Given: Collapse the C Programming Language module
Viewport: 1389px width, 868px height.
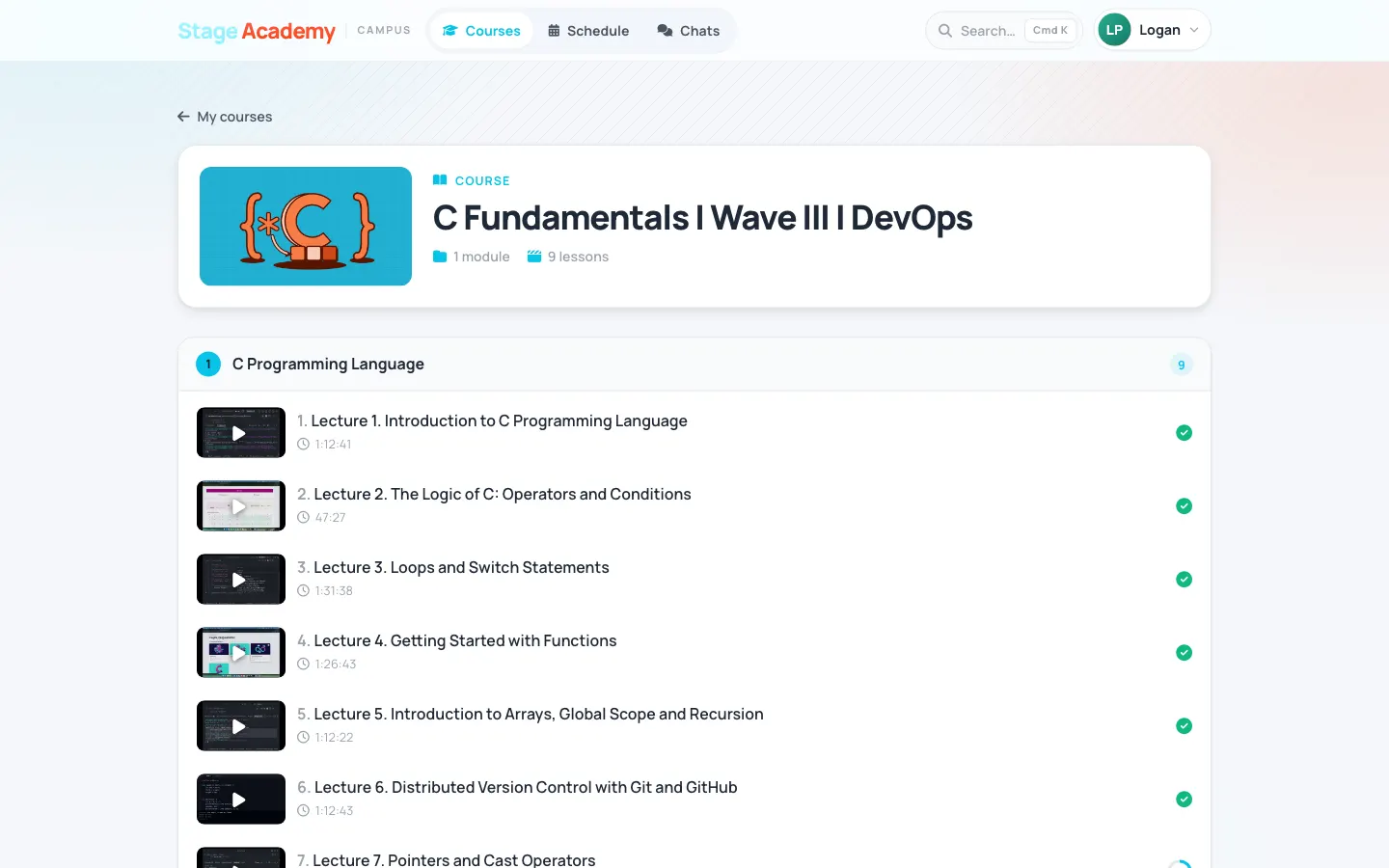Looking at the screenshot, I should point(694,365).
